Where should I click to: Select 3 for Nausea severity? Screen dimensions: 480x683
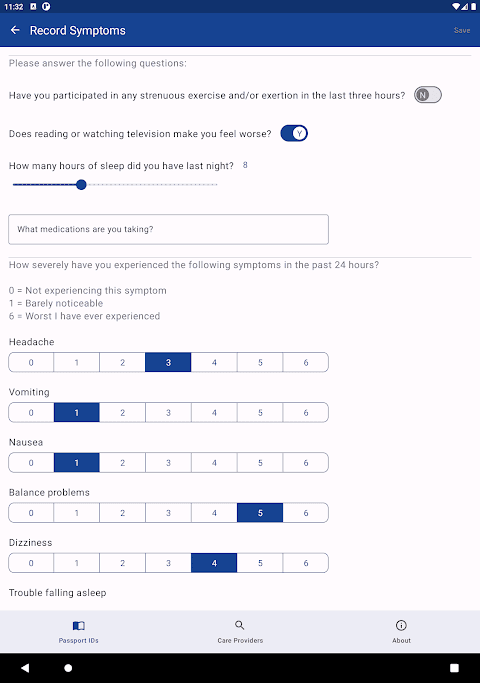pyautogui.click(x=168, y=463)
